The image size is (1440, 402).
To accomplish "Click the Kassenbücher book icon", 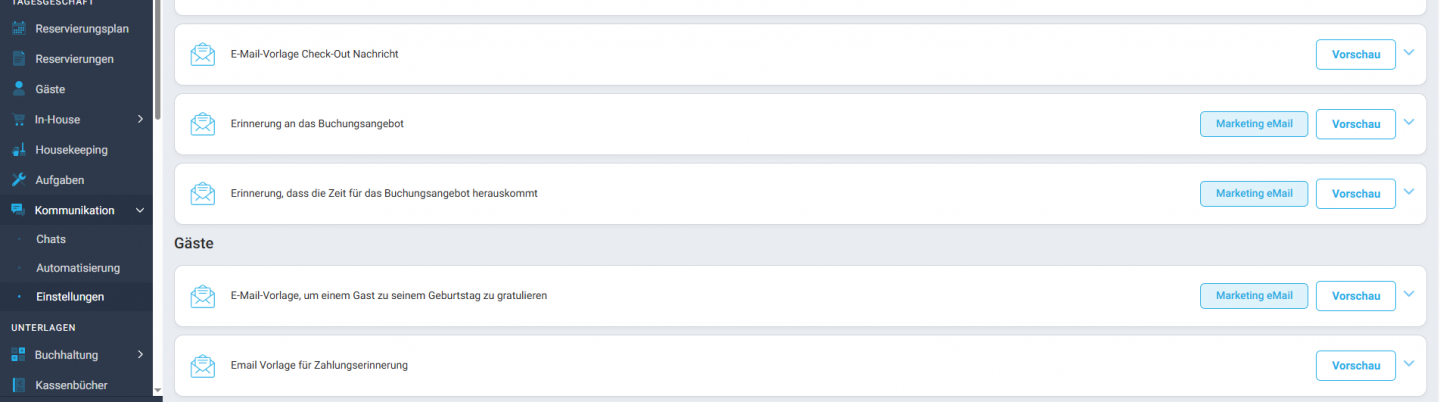I will [x=18, y=385].
